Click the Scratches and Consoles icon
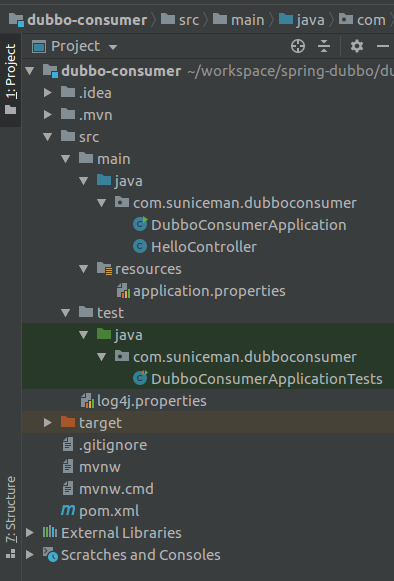Viewport: 394px width, 581px height. coord(50,555)
